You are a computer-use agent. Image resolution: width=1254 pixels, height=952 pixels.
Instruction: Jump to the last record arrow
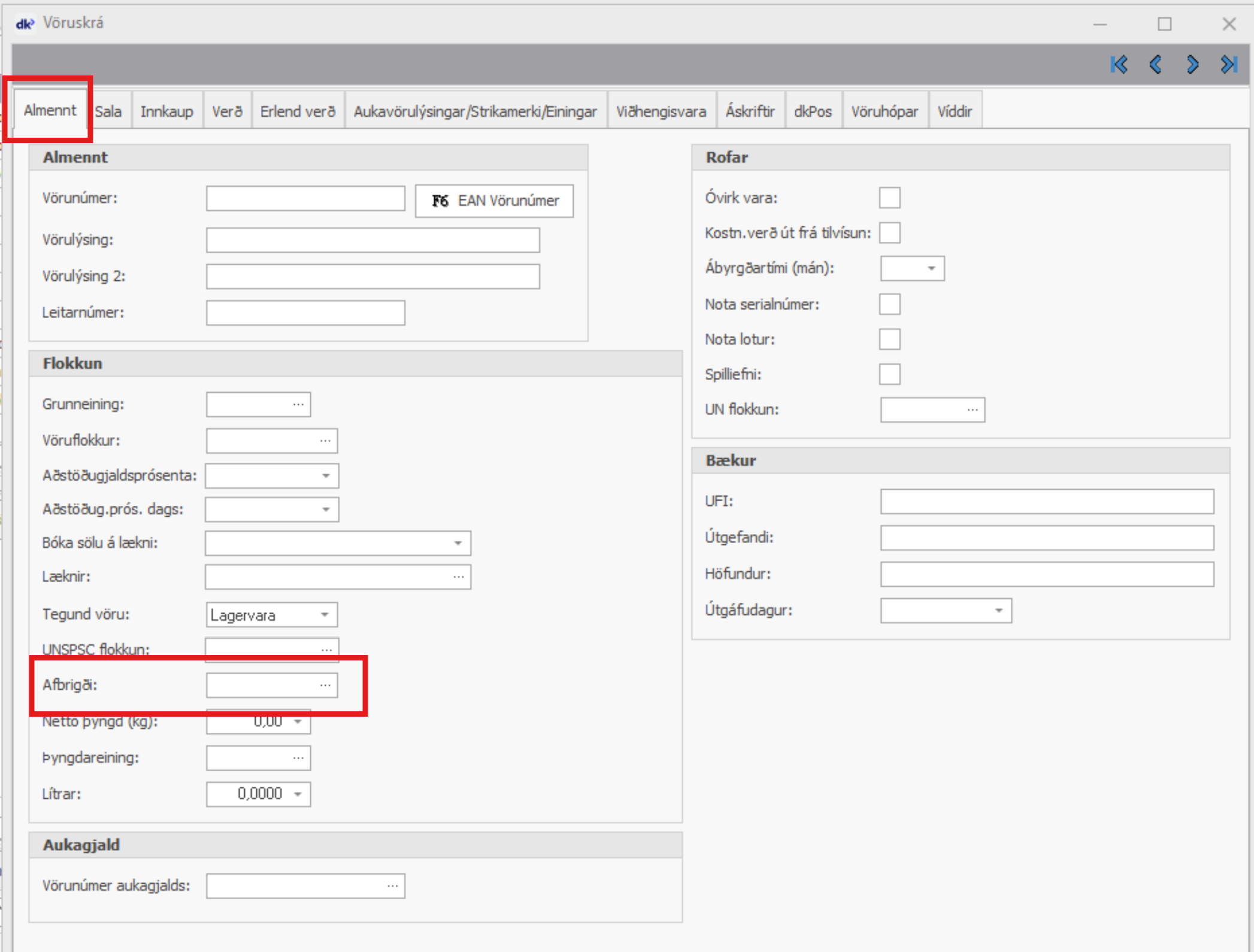pos(1229,64)
